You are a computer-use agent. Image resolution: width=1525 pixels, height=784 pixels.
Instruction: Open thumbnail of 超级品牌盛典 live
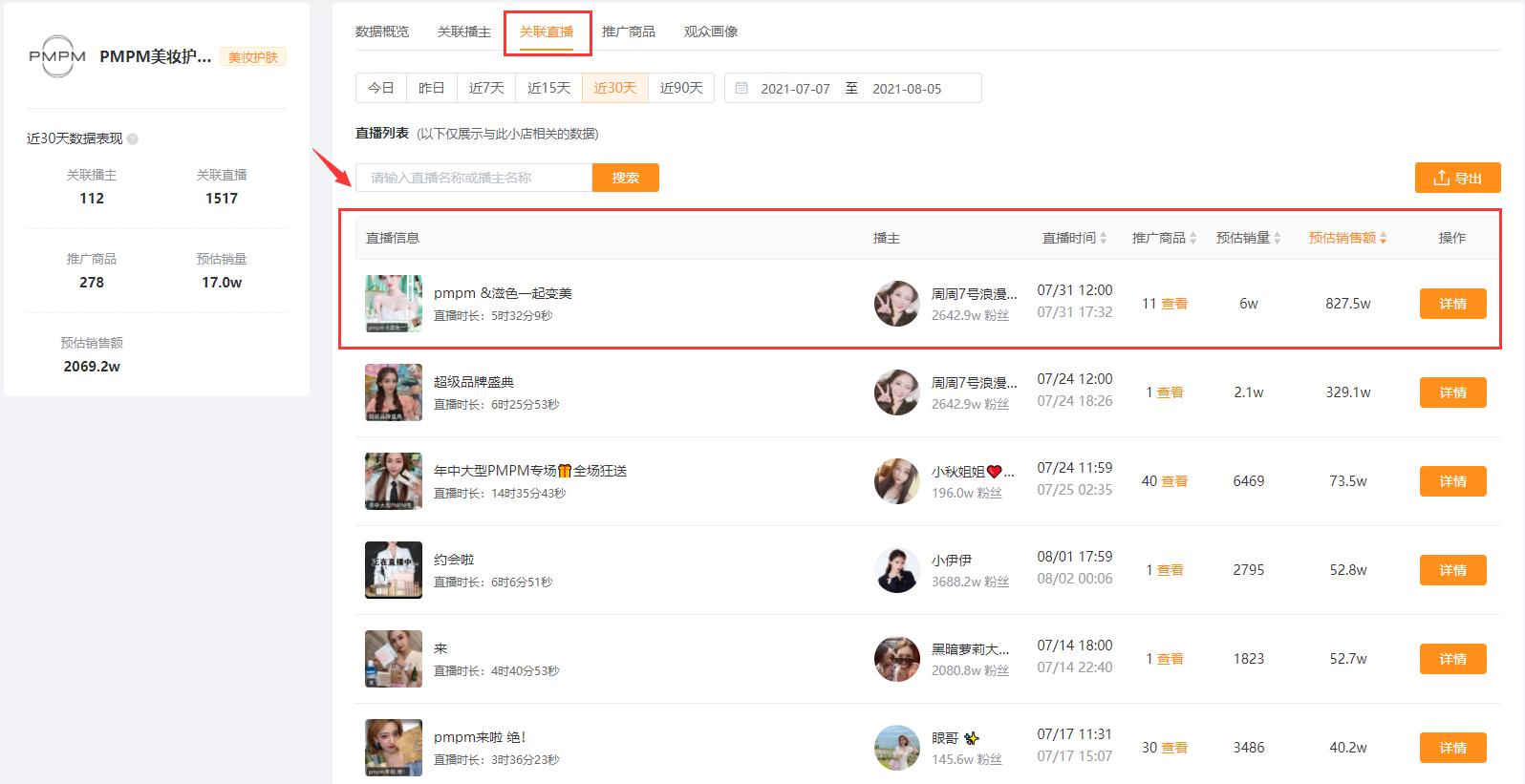(x=394, y=392)
